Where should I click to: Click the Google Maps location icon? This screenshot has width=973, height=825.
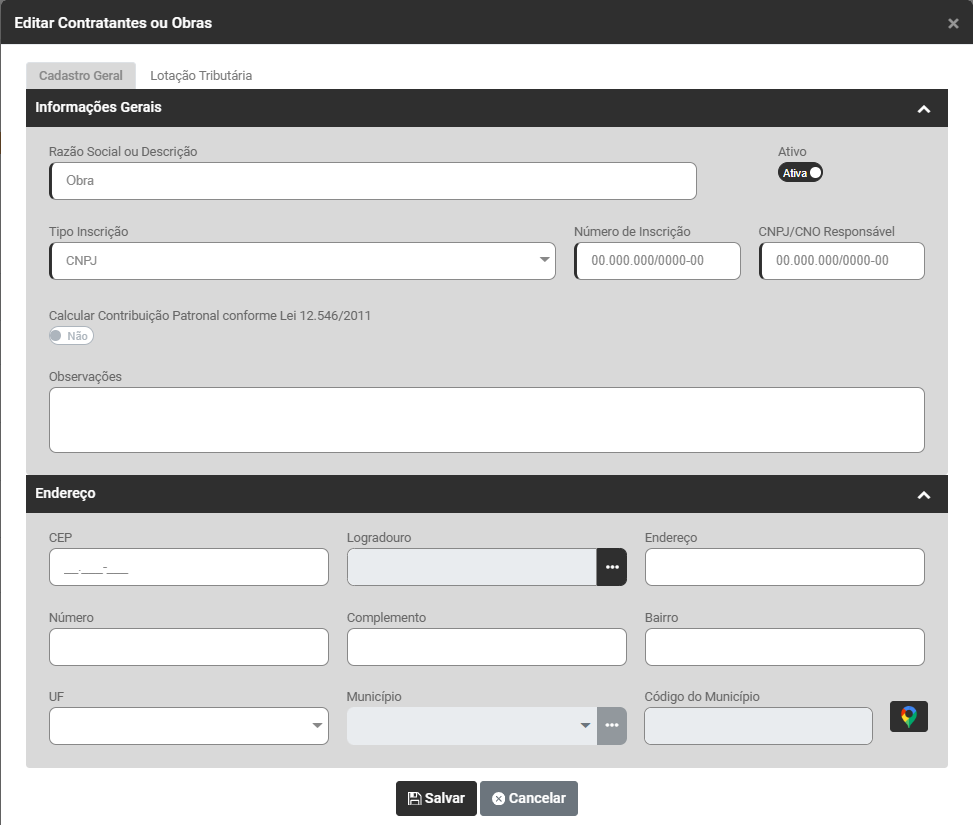908,717
